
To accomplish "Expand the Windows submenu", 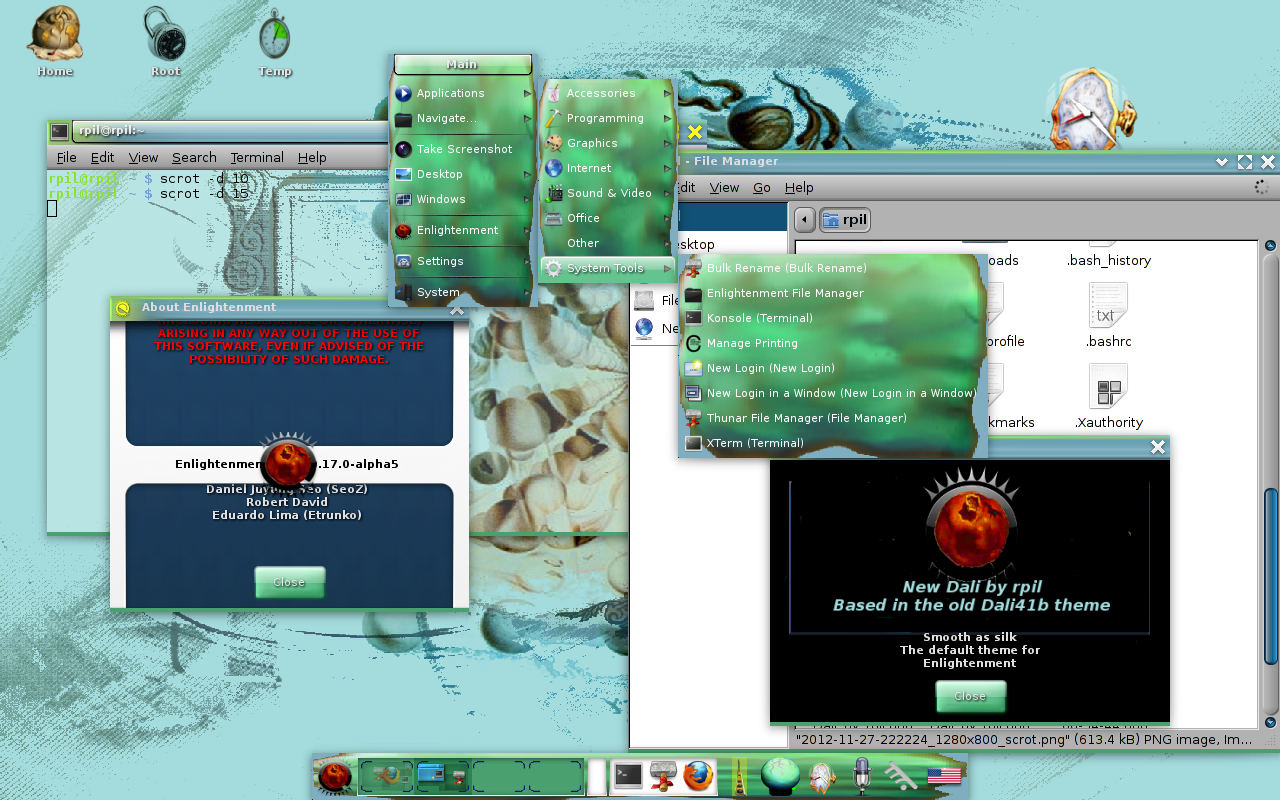I will 463,199.
